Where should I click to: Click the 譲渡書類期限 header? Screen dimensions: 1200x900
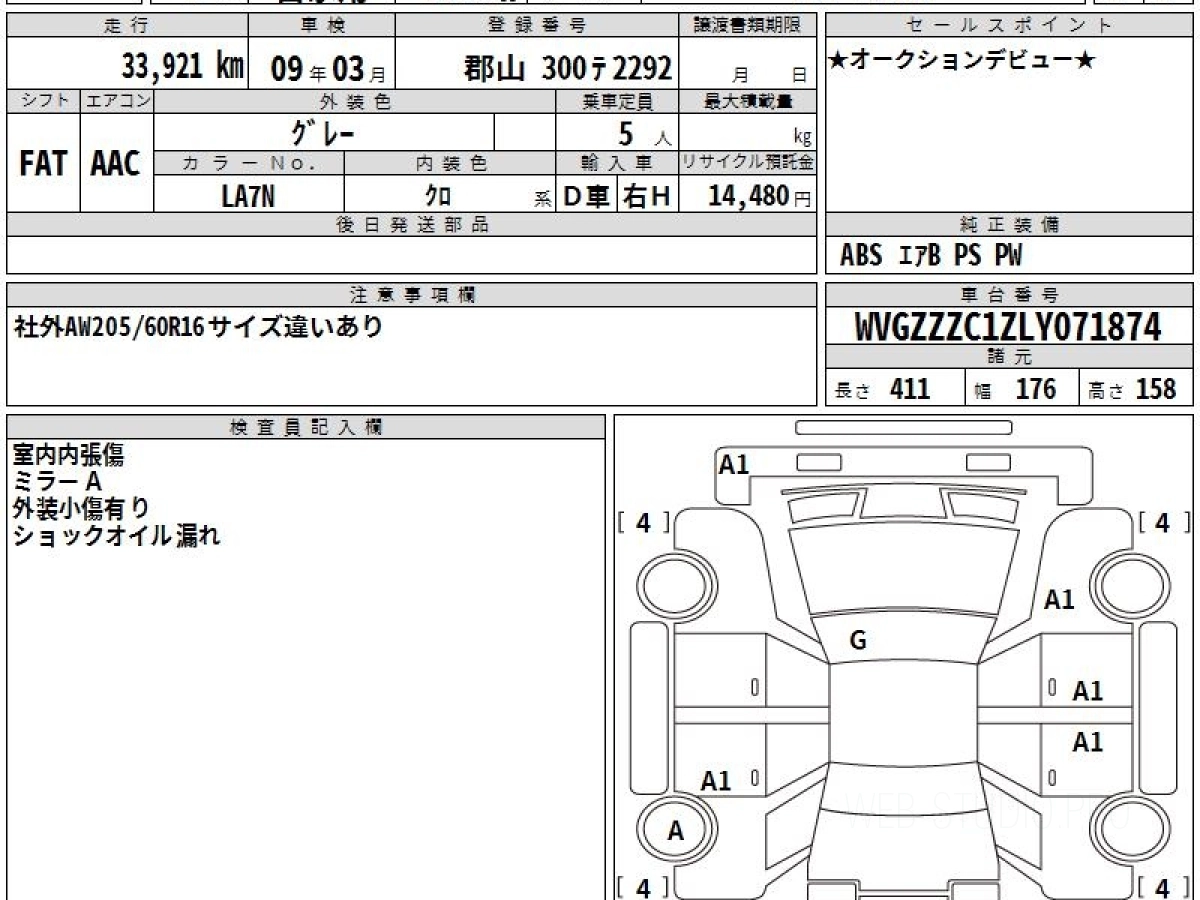pyautogui.click(x=747, y=26)
